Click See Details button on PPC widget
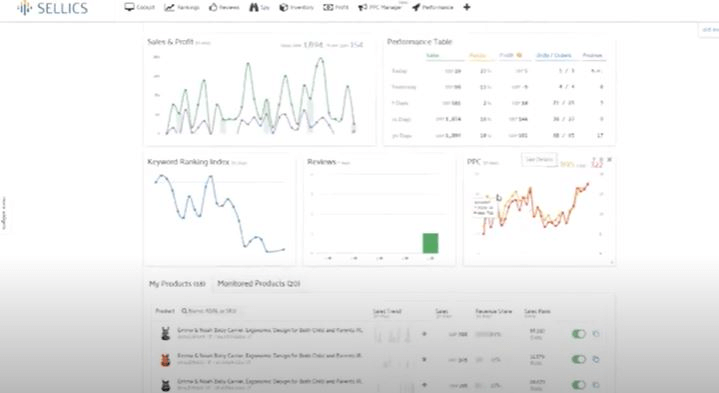 pos(539,160)
